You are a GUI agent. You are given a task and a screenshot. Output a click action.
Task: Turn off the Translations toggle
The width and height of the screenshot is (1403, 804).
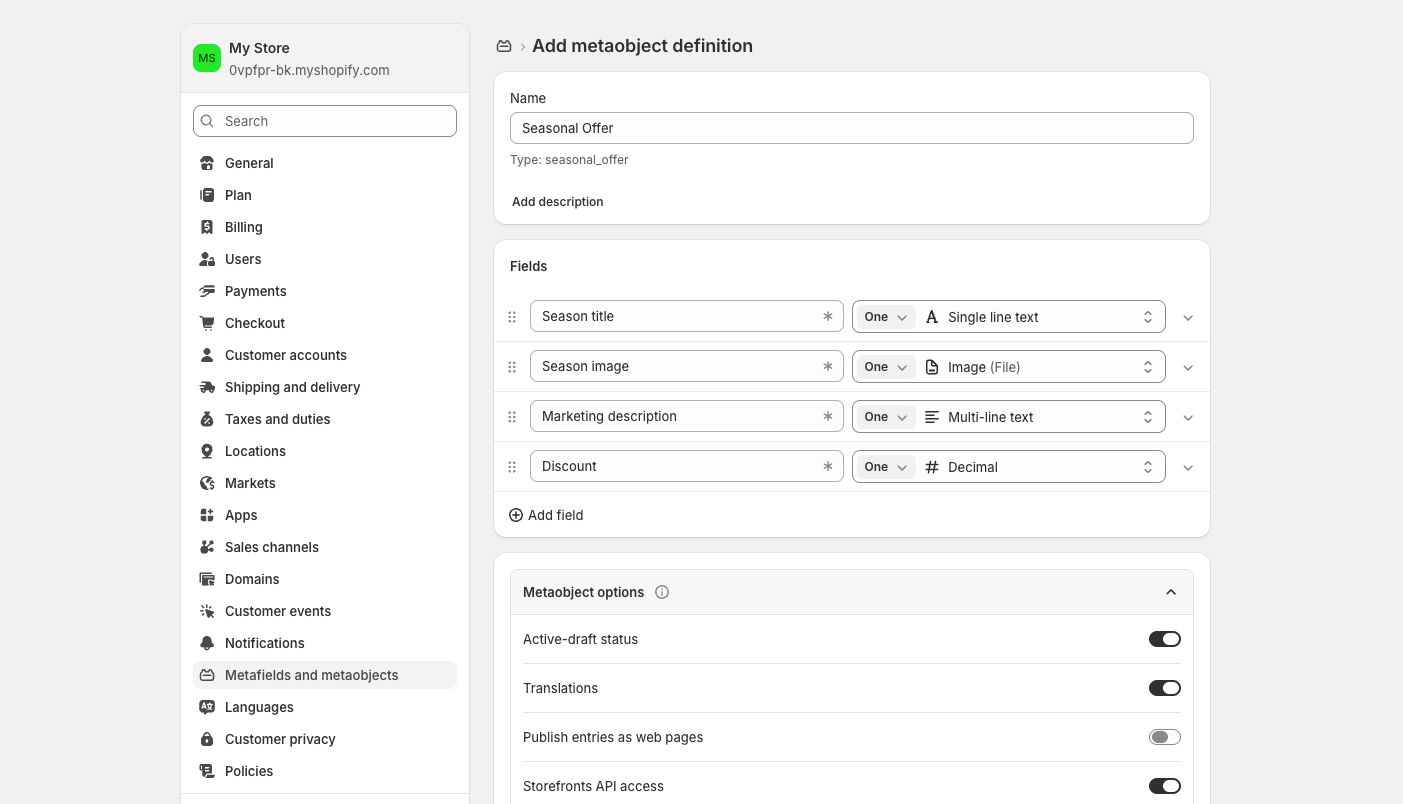point(1165,688)
